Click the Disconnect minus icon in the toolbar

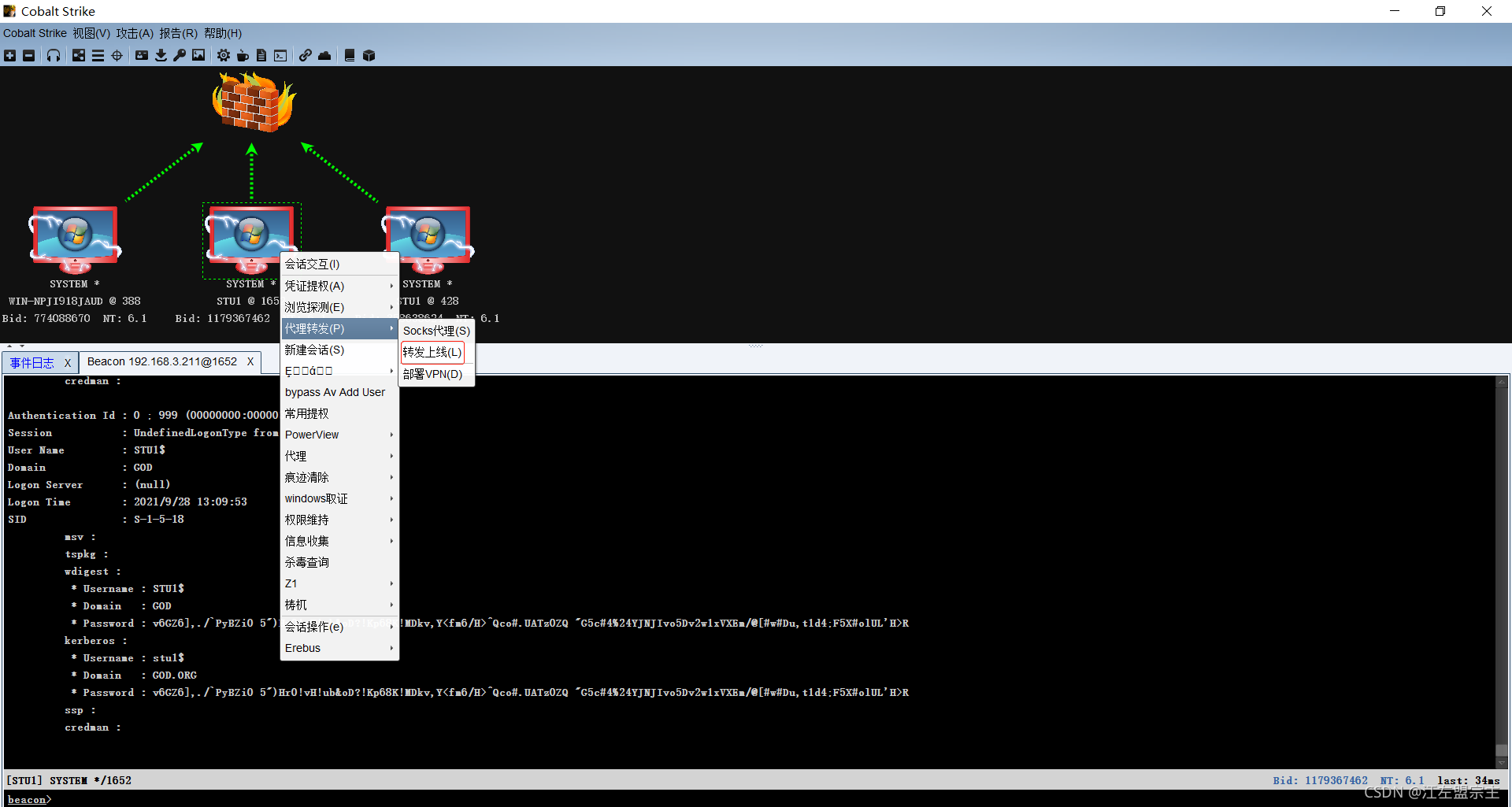tap(28, 55)
